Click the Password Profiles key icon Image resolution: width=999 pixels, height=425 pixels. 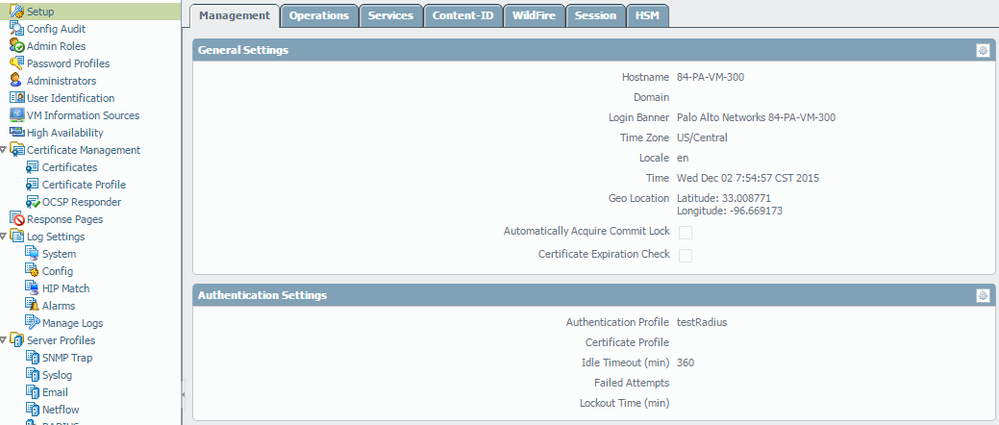(x=17, y=63)
